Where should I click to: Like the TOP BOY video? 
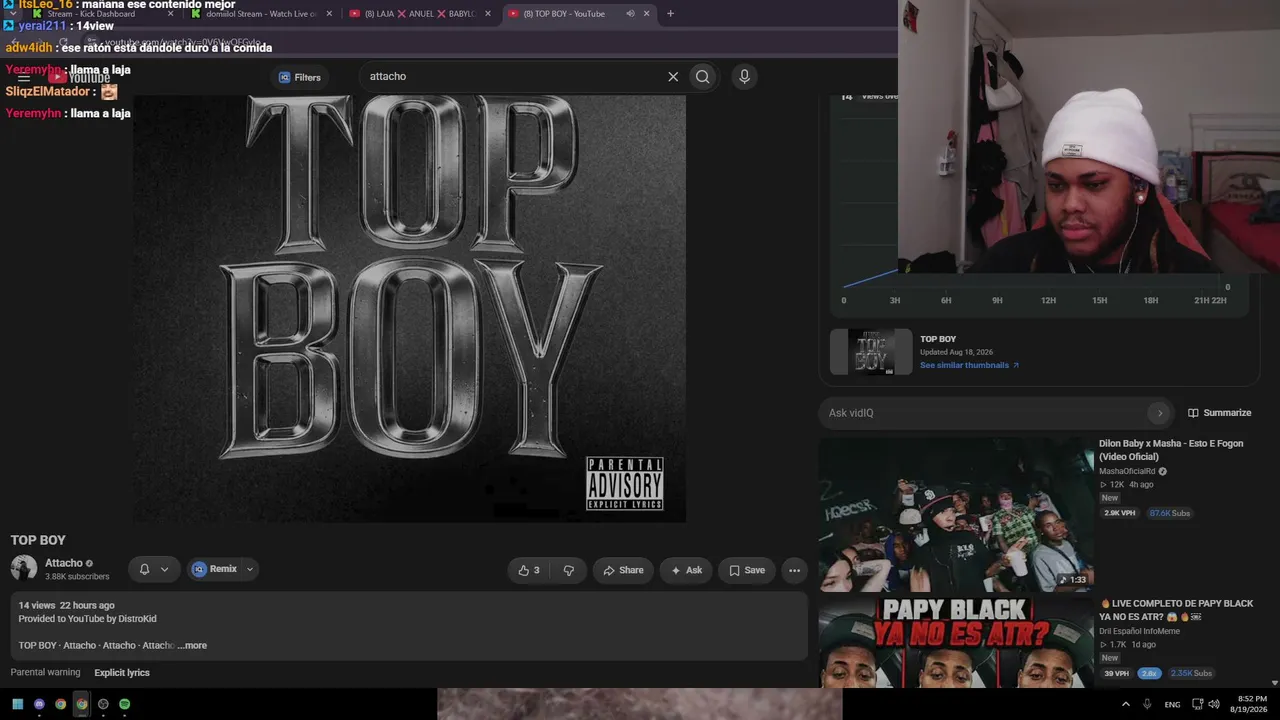tap(529, 570)
